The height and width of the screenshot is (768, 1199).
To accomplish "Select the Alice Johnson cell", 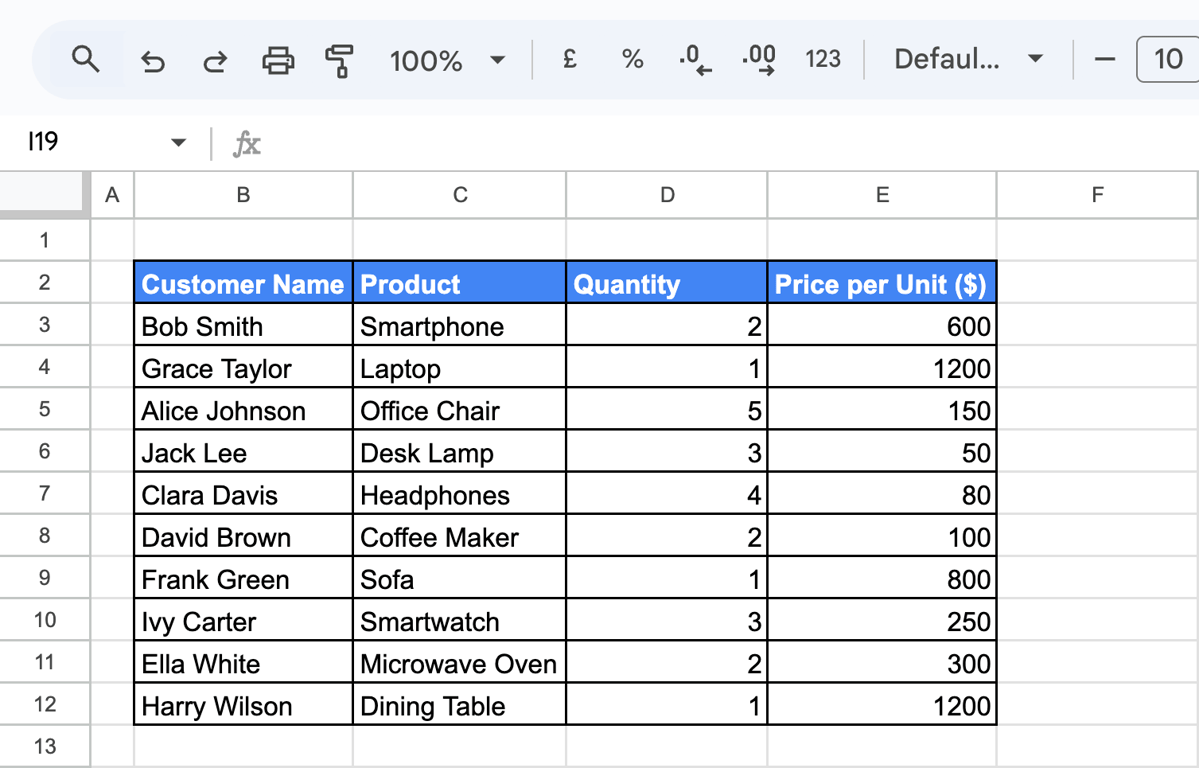I will tap(243, 409).
